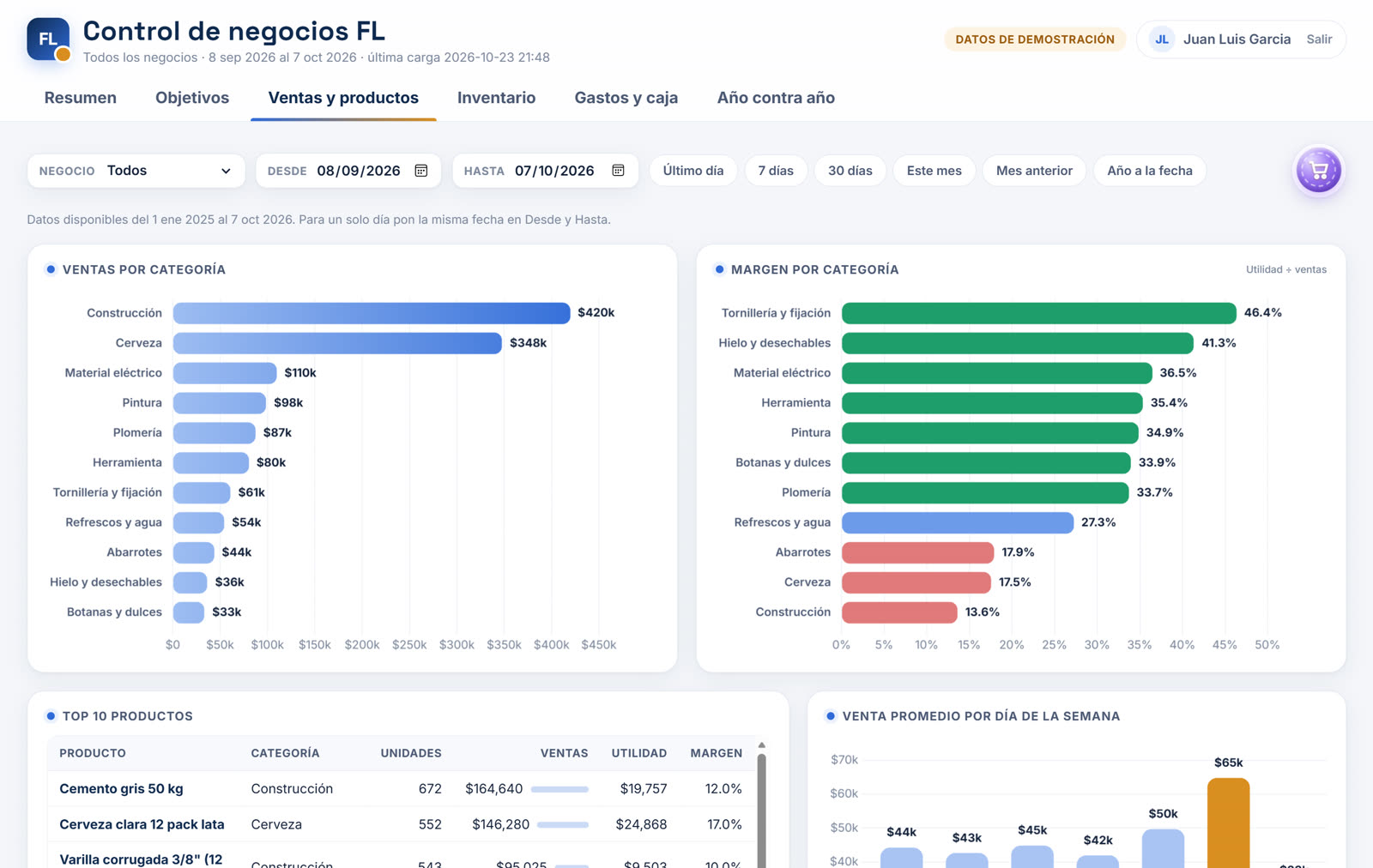This screenshot has width=1373, height=868.
Task: Select the Cemento gris 50 kg row
Action: click(x=401, y=789)
